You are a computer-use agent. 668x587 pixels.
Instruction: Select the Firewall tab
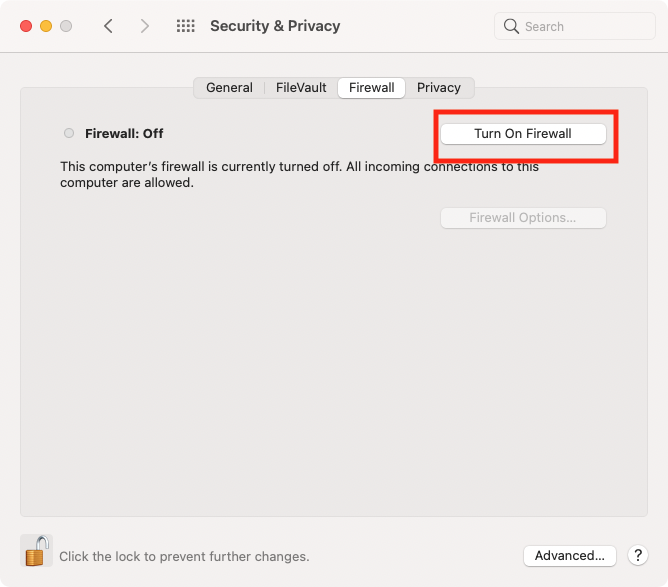tap(371, 88)
